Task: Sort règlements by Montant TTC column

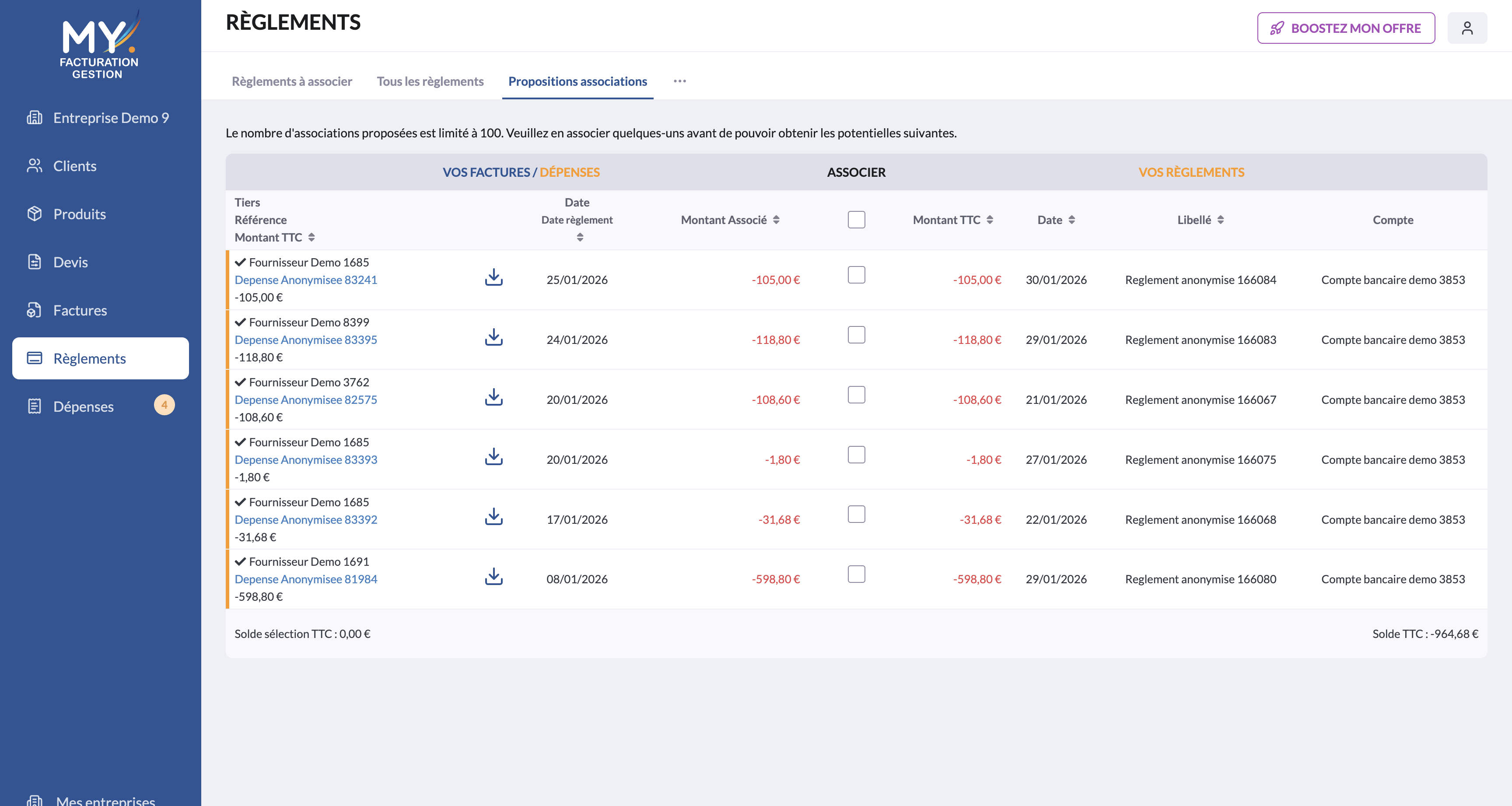Action: point(990,220)
